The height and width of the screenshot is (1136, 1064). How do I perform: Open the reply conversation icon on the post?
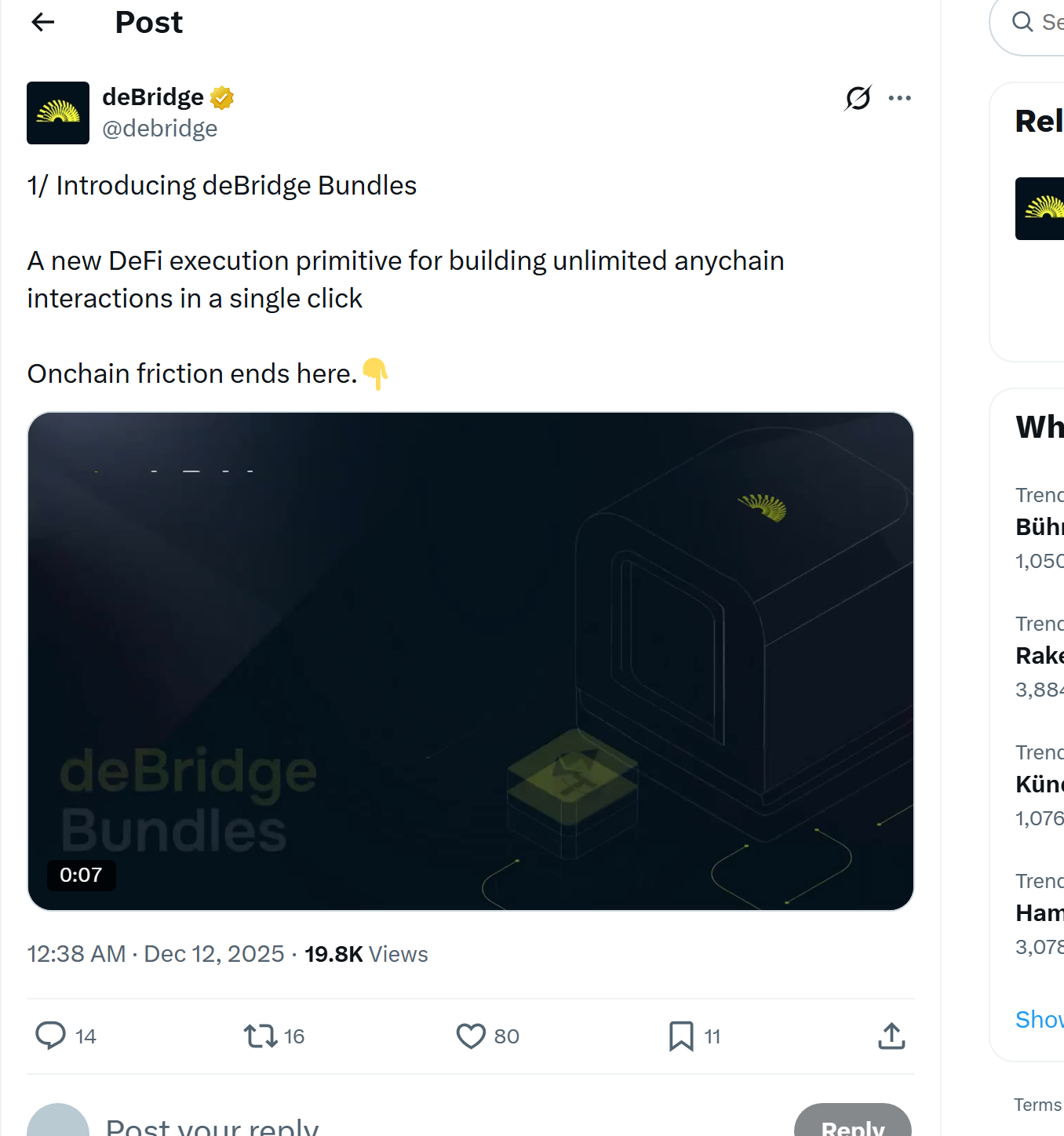click(x=50, y=1036)
